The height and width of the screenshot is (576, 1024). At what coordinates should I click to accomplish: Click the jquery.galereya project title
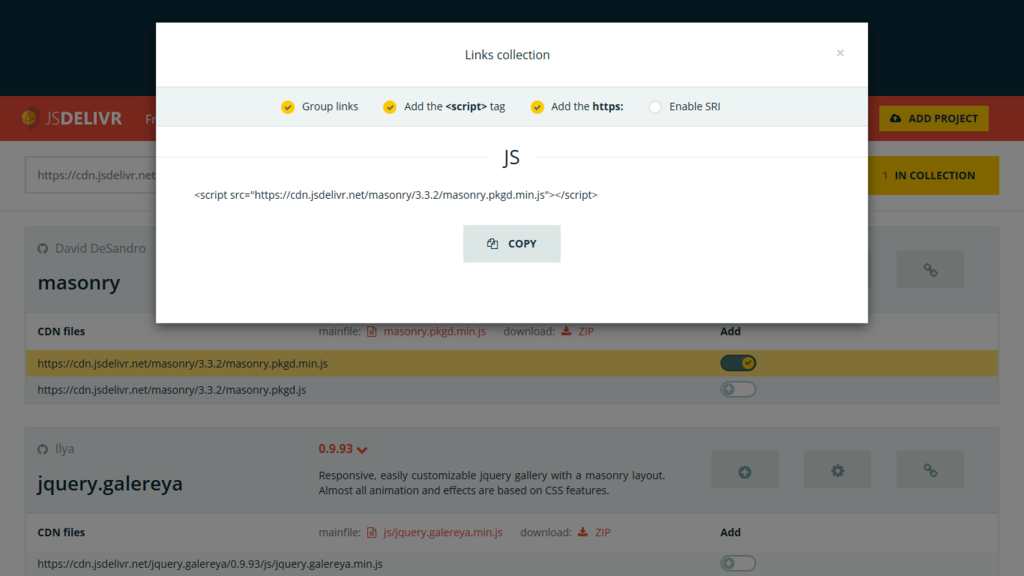(110, 484)
